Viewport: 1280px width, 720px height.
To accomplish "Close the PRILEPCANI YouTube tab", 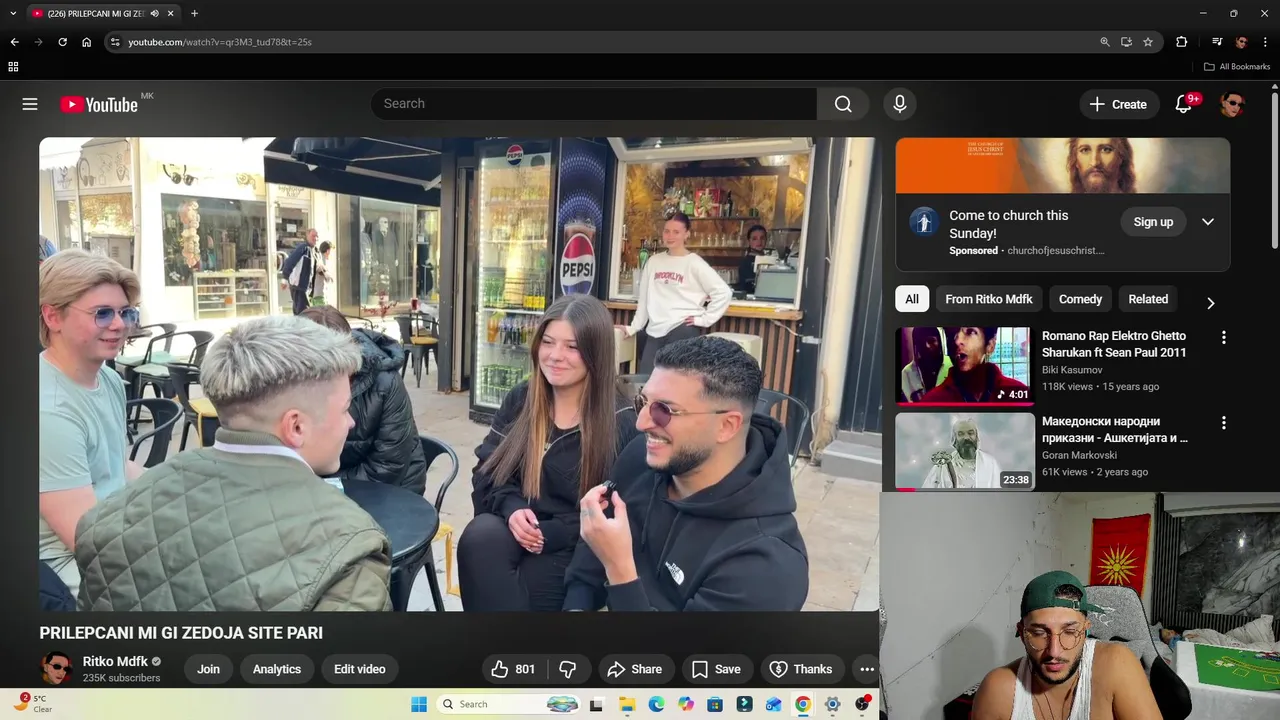I will pyautogui.click(x=171, y=14).
